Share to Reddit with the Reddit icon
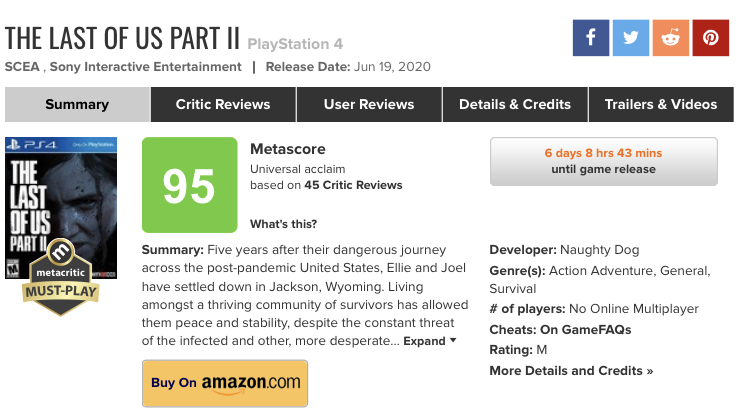This screenshot has height=412, width=750. [671, 38]
